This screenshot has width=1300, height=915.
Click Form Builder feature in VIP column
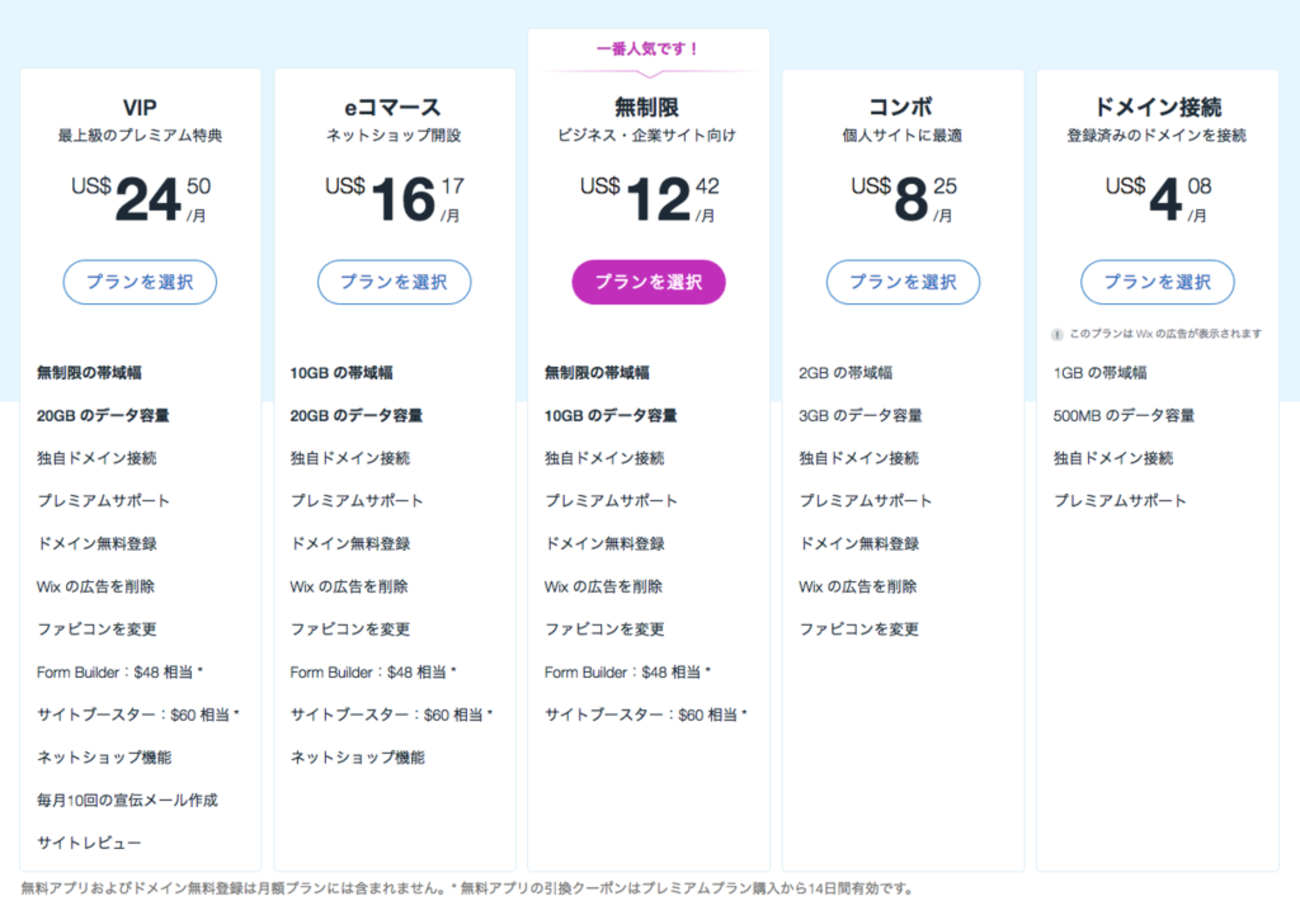click(x=126, y=672)
